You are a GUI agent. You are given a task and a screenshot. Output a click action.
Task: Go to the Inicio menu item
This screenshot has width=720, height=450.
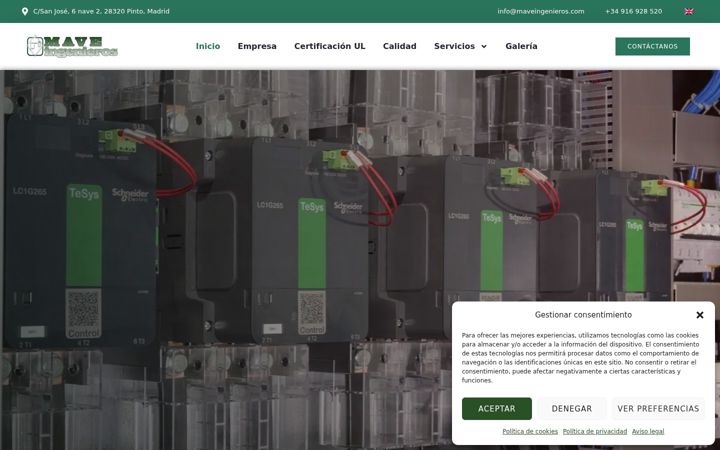point(208,46)
